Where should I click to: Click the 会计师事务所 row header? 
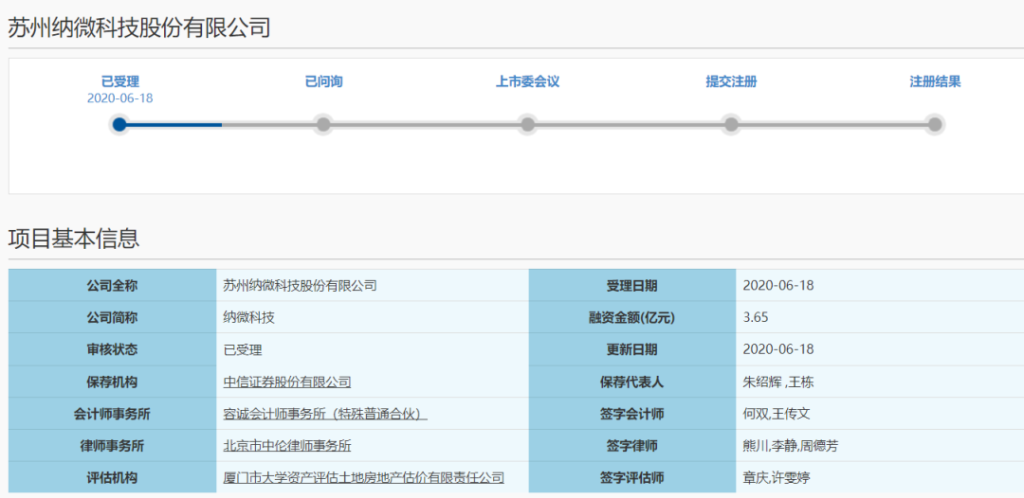click(x=112, y=414)
